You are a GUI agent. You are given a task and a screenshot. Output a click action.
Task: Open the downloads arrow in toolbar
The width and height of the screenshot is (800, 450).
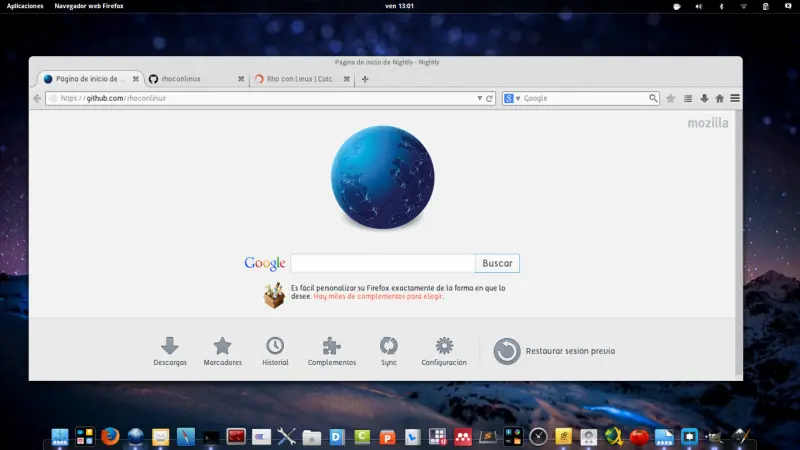(704, 98)
